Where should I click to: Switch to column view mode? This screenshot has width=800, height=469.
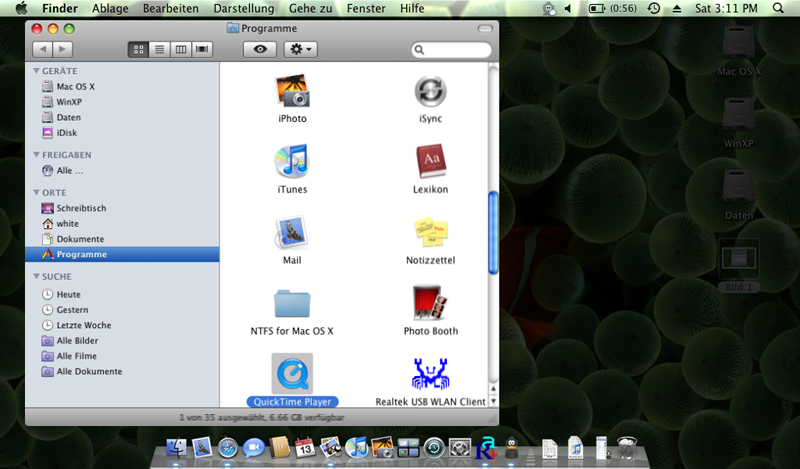(181, 49)
